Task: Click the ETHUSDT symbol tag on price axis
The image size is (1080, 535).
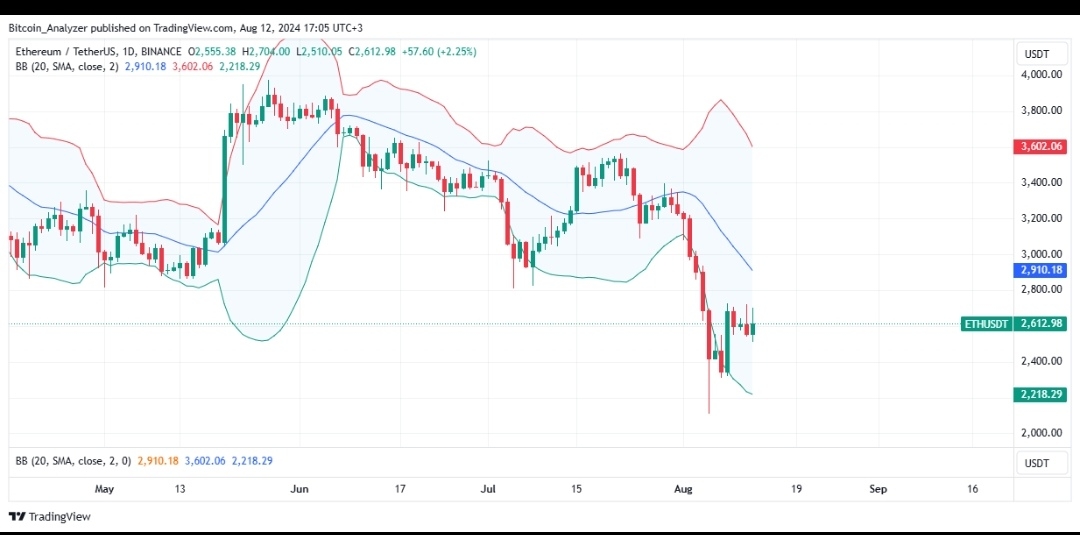Action: click(986, 324)
